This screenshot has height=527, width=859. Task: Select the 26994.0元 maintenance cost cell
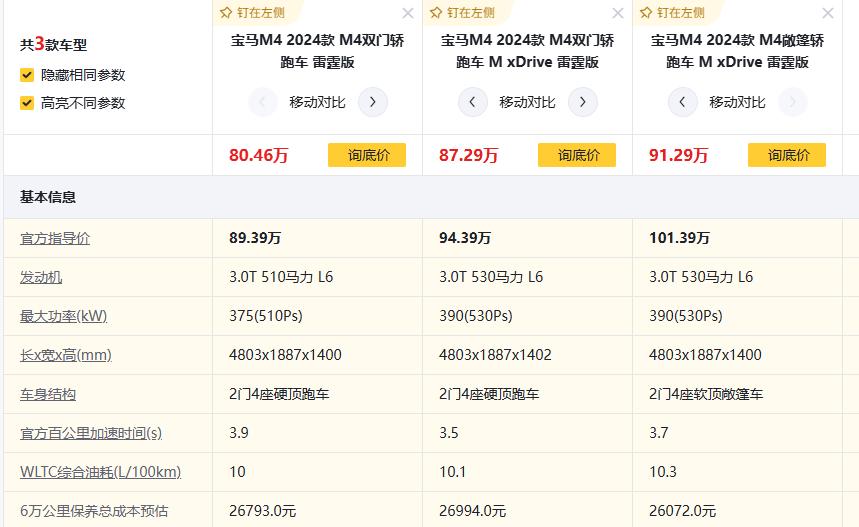(x=527, y=509)
